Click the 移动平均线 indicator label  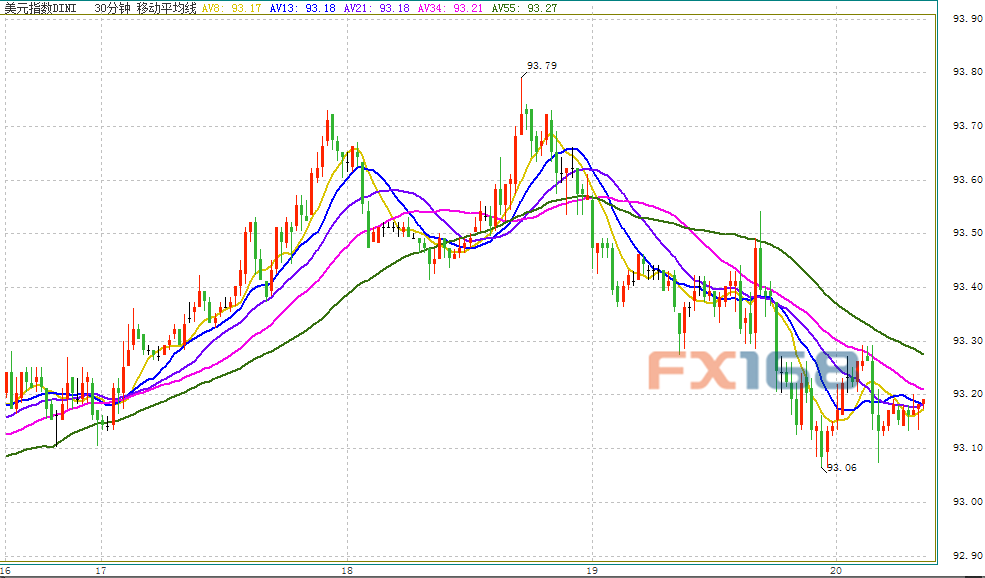[x=166, y=8]
